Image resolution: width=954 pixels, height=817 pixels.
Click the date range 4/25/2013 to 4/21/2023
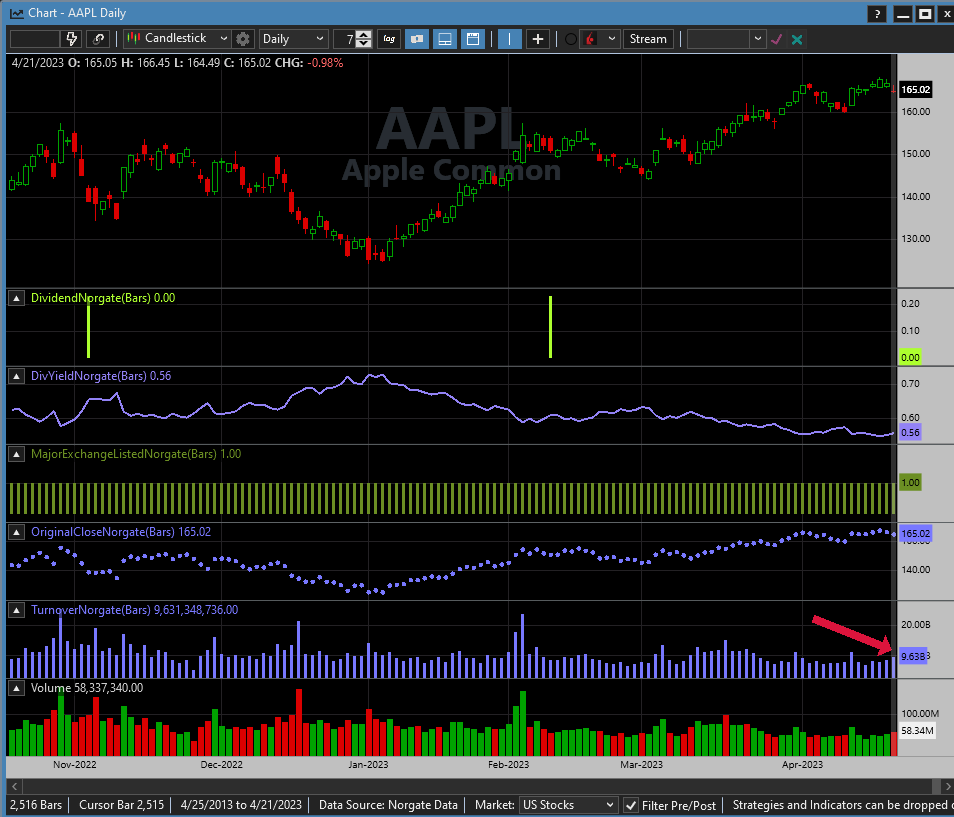tap(241, 804)
